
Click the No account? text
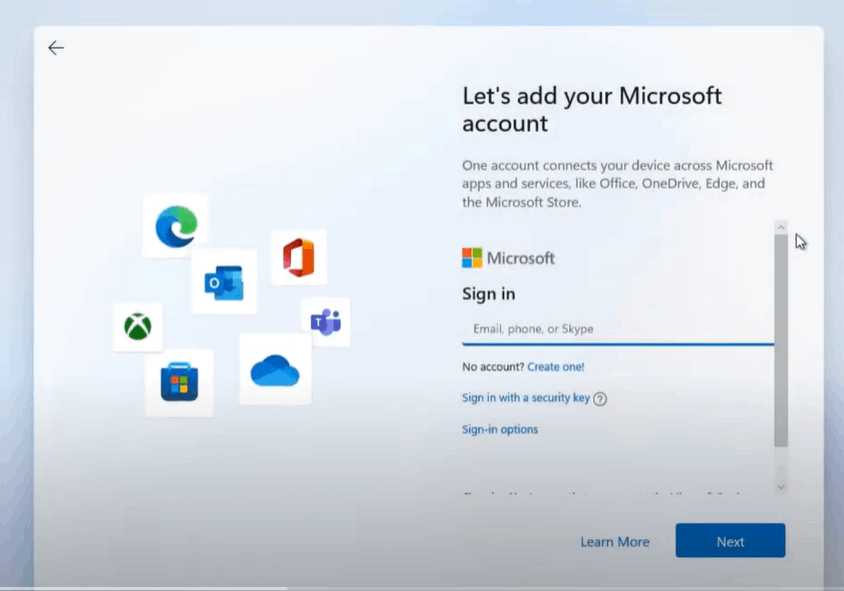[493, 367]
